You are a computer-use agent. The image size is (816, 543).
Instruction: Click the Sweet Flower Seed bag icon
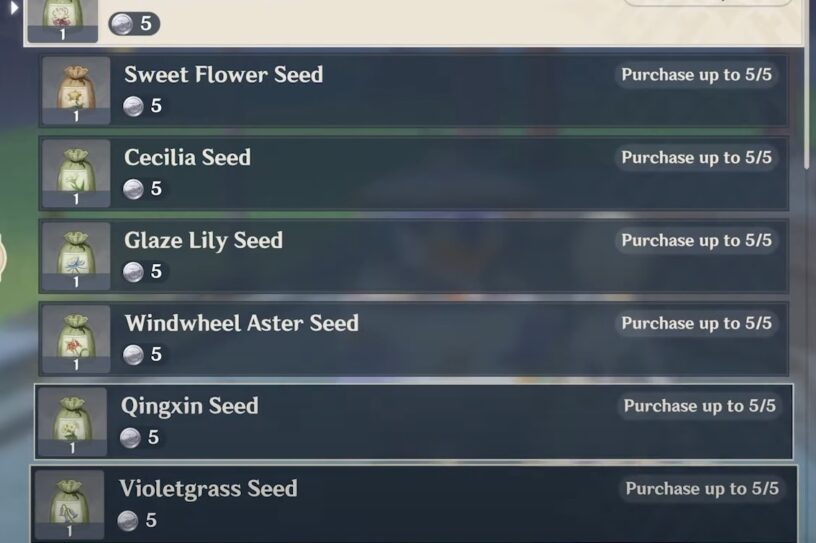coord(75,89)
